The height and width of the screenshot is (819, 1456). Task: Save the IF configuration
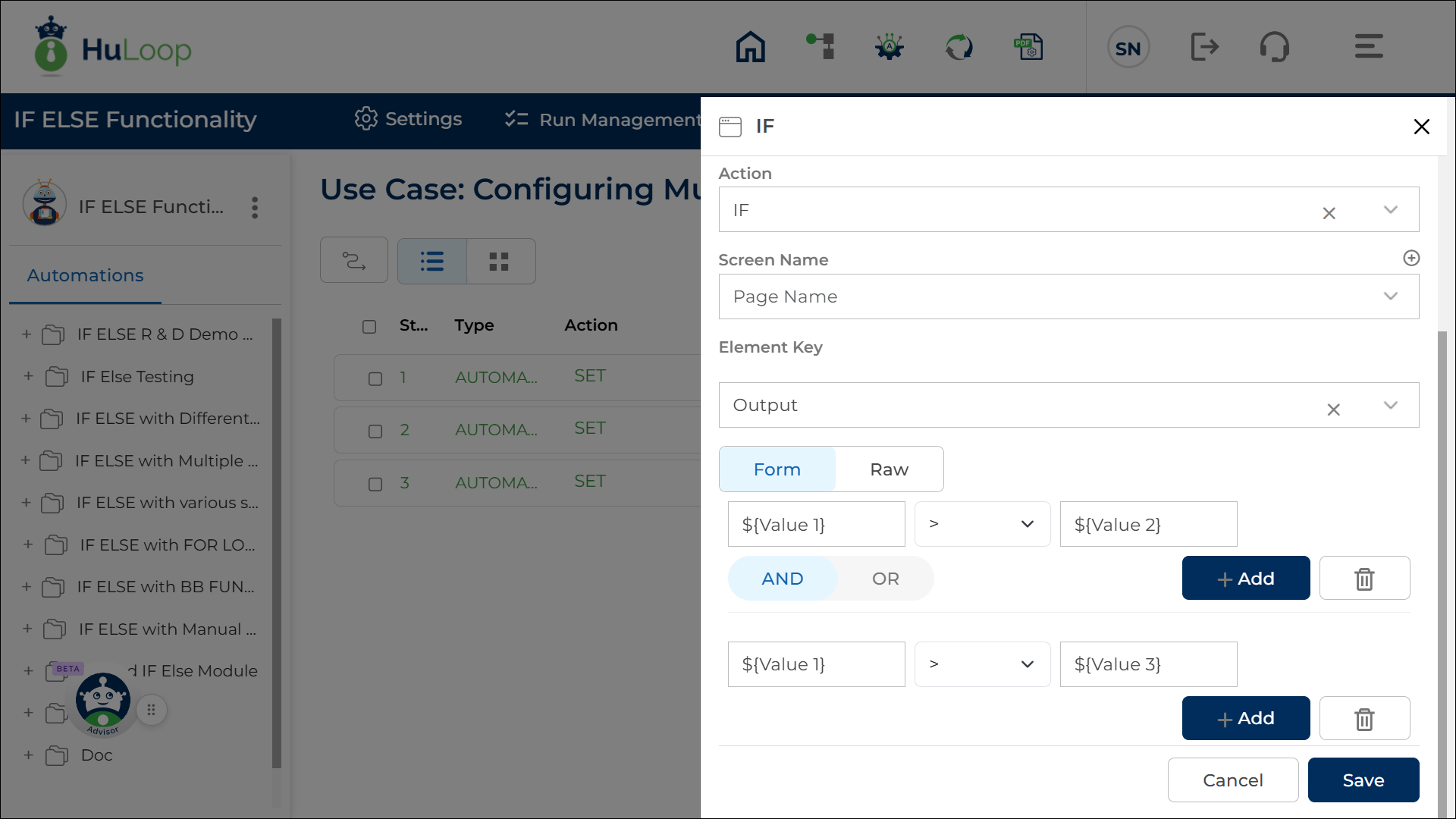(1363, 780)
